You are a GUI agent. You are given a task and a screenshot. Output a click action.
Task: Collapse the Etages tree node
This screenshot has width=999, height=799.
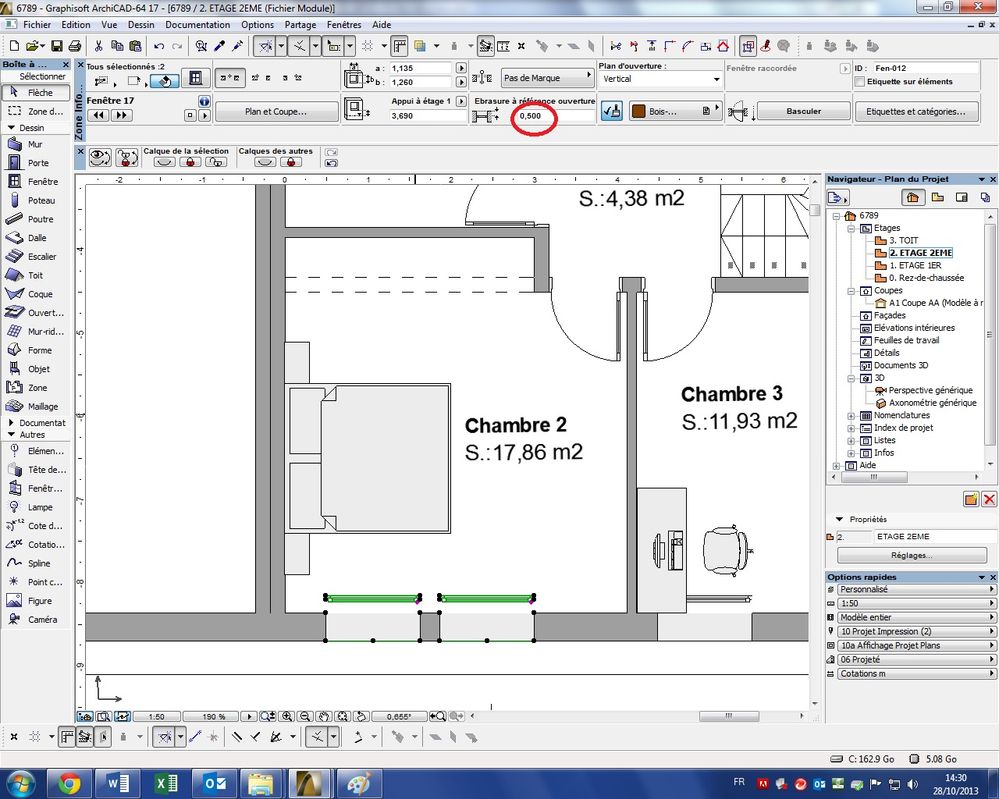tap(852, 228)
